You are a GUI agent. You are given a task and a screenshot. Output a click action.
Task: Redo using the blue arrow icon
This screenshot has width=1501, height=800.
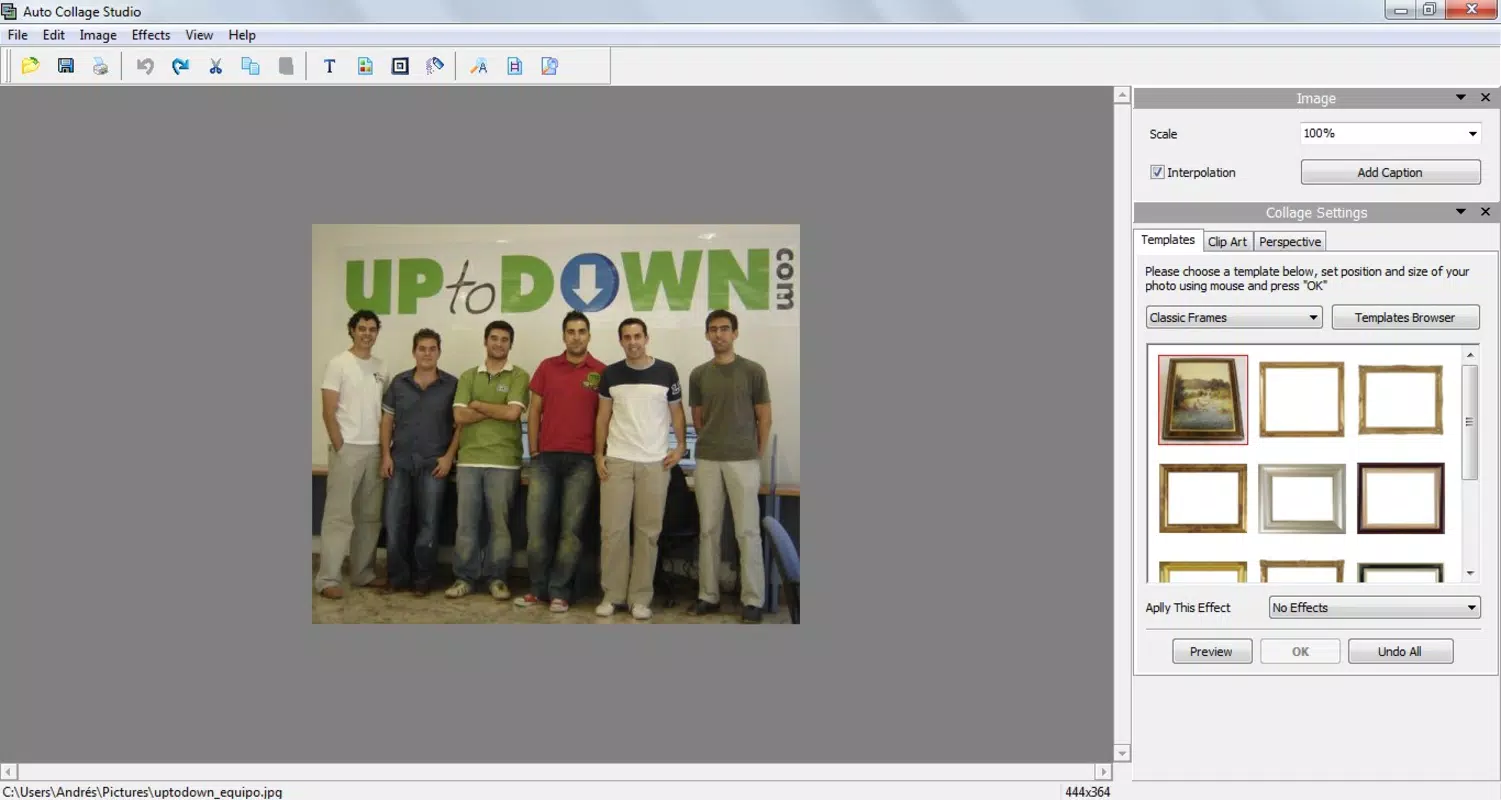pyautogui.click(x=181, y=66)
